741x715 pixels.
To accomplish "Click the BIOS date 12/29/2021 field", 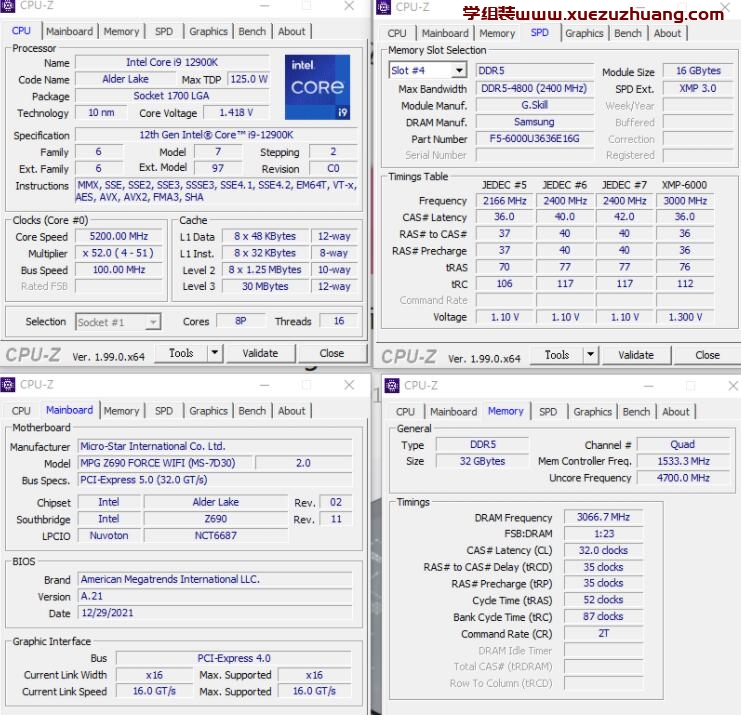I will tap(215, 613).
